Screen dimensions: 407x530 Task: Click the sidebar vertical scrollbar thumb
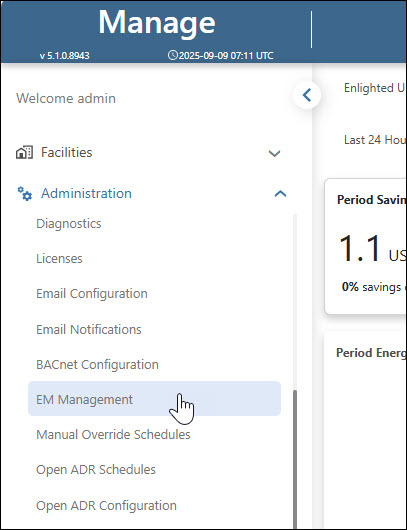[x=295, y=459]
